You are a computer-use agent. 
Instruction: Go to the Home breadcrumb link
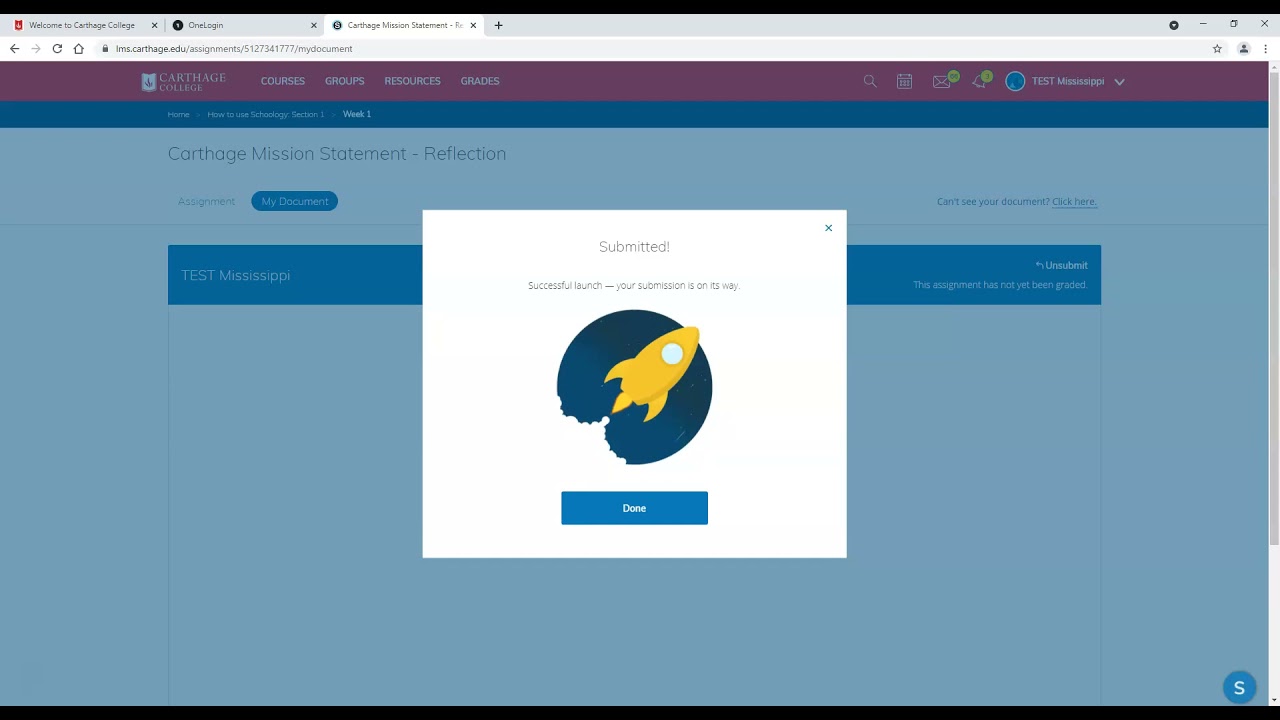tap(178, 114)
